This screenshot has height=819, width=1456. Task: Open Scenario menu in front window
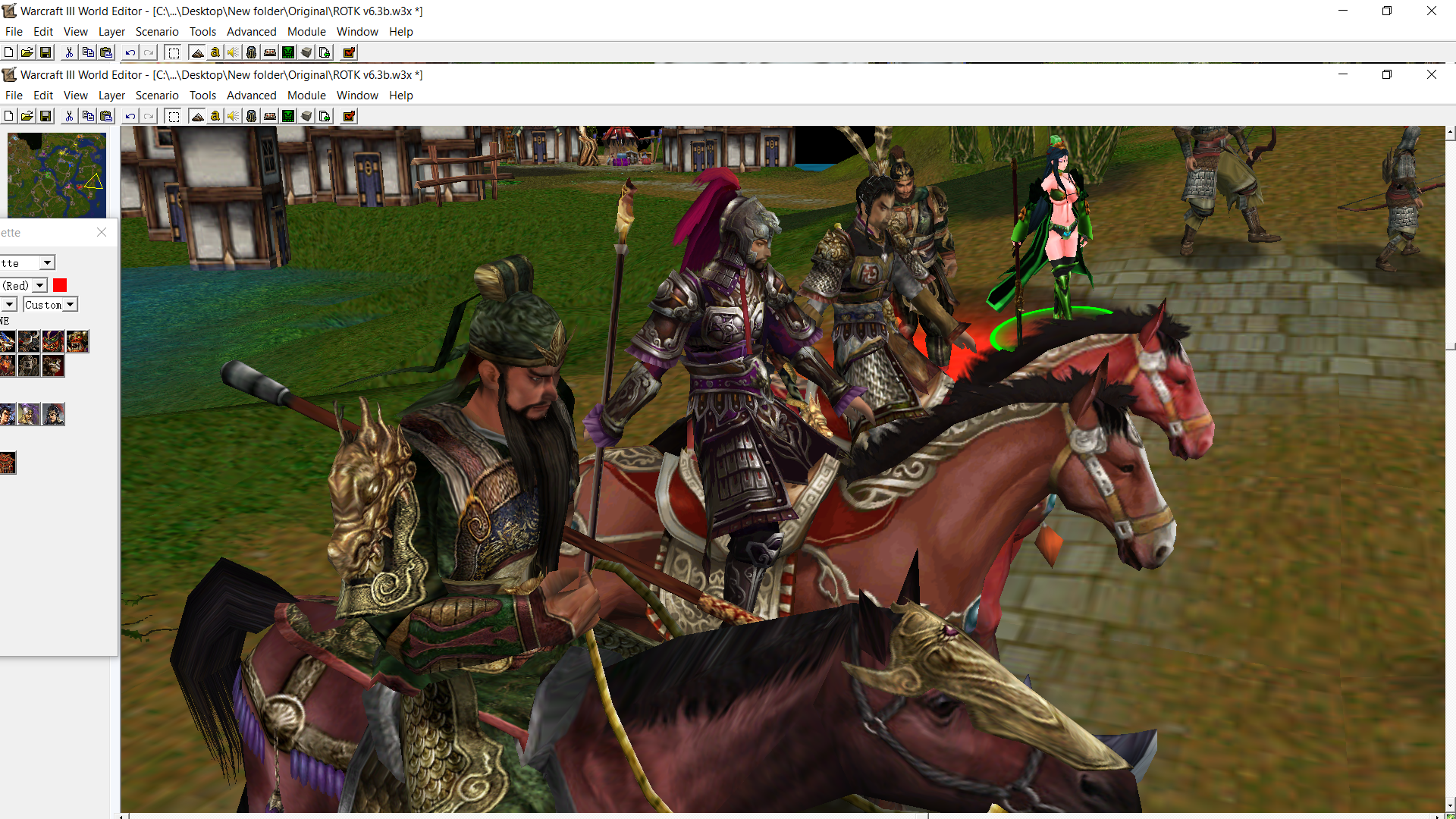pos(157,96)
